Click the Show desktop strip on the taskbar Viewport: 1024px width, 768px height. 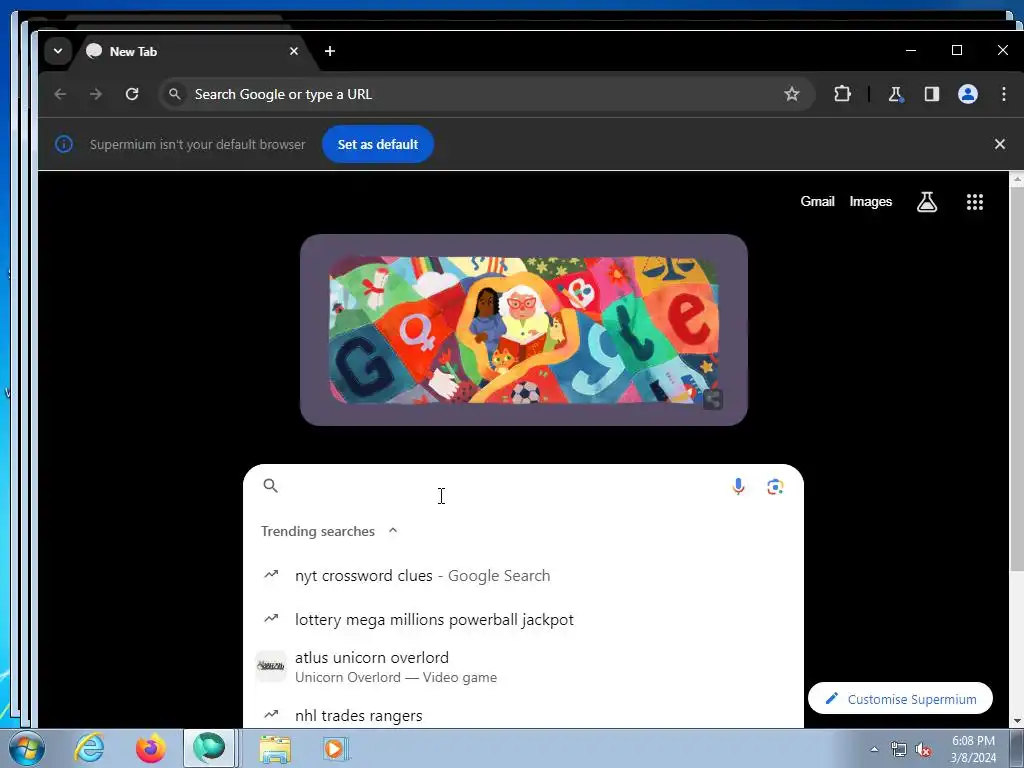coord(1017,749)
